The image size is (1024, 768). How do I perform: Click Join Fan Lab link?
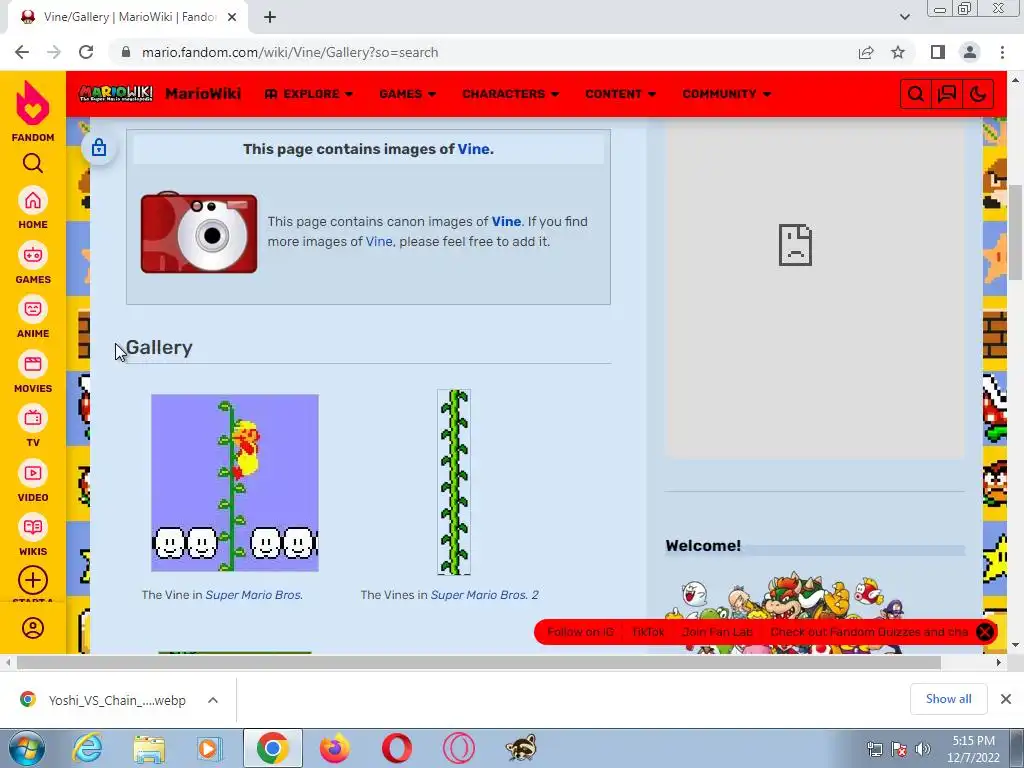coord(717,632)
